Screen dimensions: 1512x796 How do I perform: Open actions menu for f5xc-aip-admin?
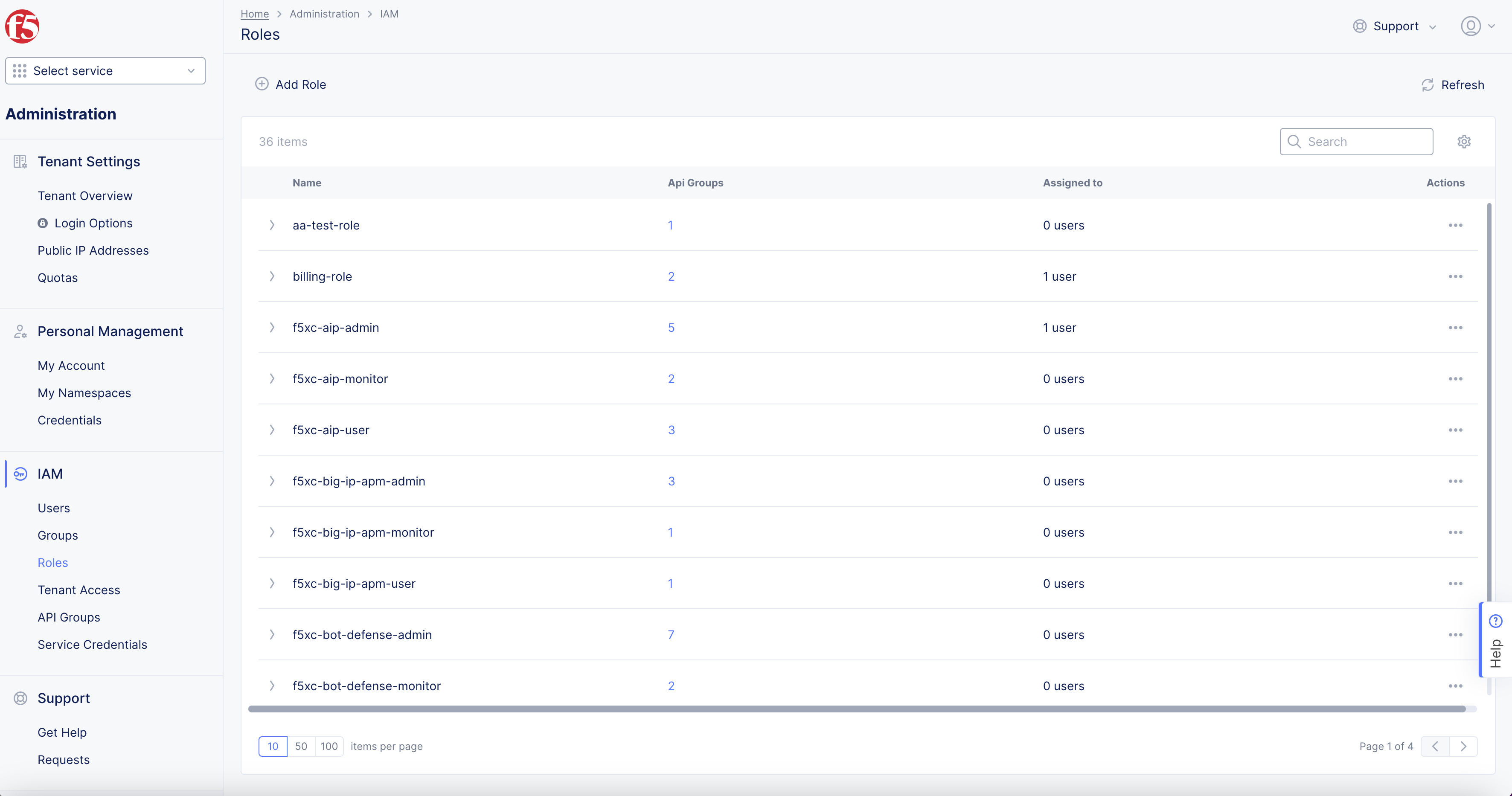1455,328
